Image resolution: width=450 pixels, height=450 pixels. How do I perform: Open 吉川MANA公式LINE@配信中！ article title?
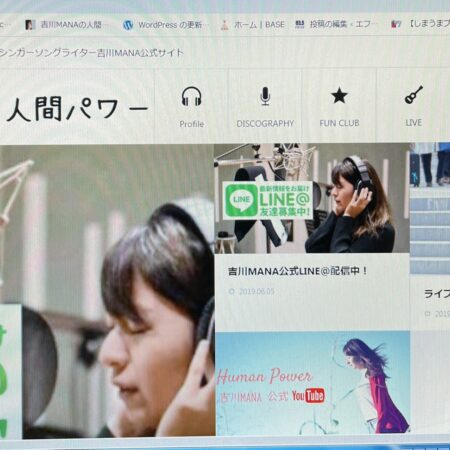tap(298, 271)
